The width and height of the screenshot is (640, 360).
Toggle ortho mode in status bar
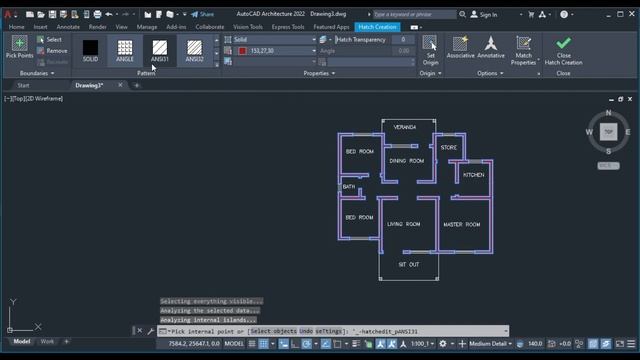coord(295,344)
